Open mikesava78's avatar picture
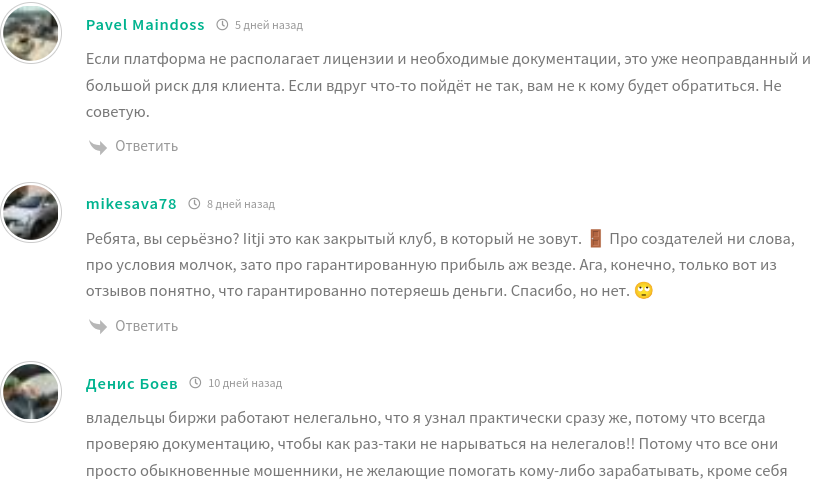The width and height of the screenshot is (813, 489). (33, 212)
